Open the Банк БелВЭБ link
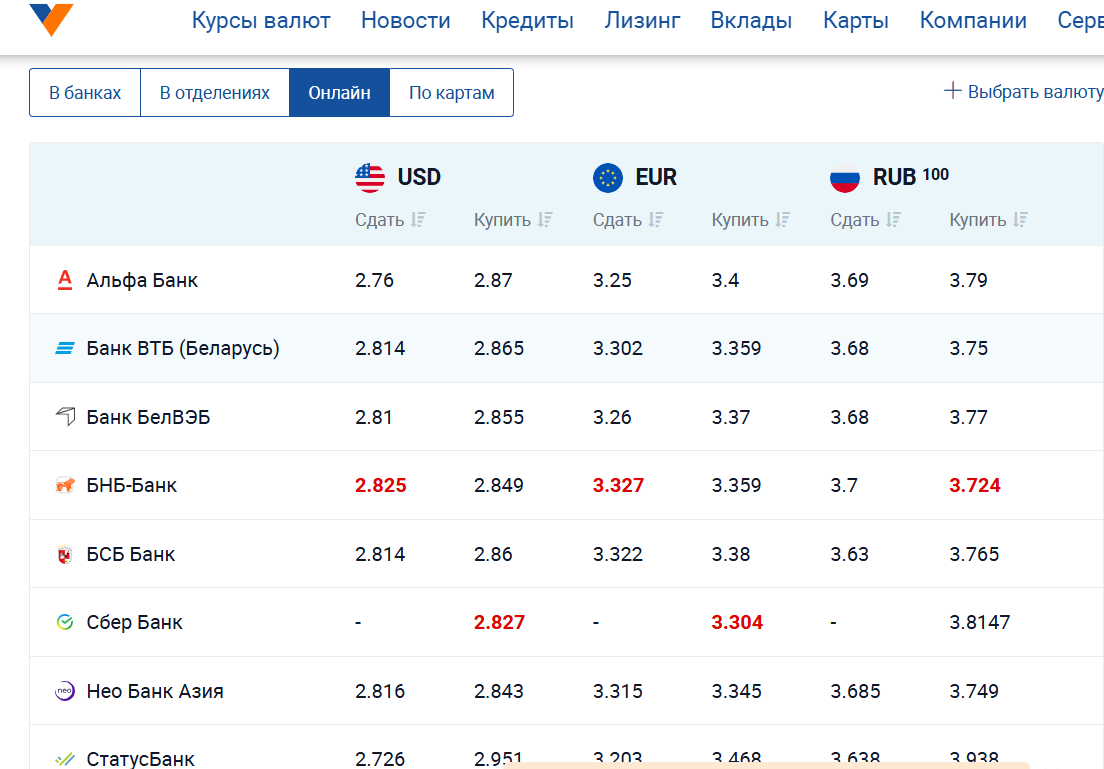Screen dimensions: 1104x769 tap(148, 417)
